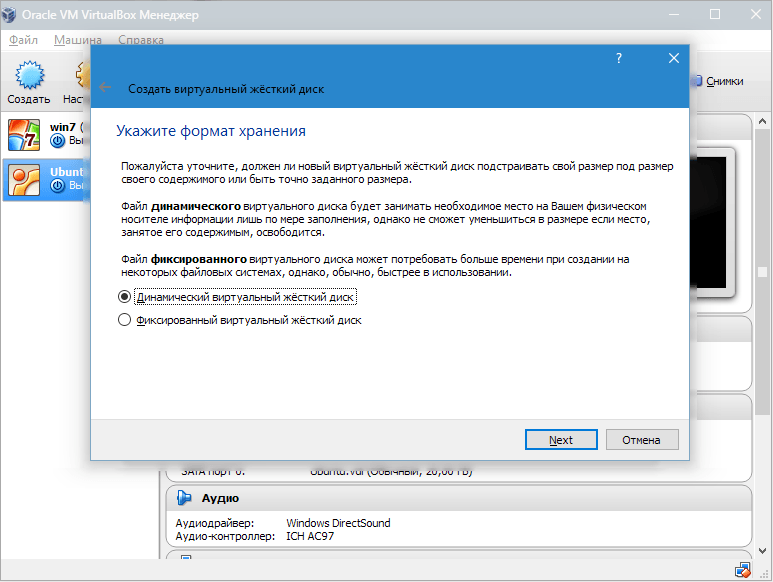Open the Справка menu

click(x=140, y=40)
